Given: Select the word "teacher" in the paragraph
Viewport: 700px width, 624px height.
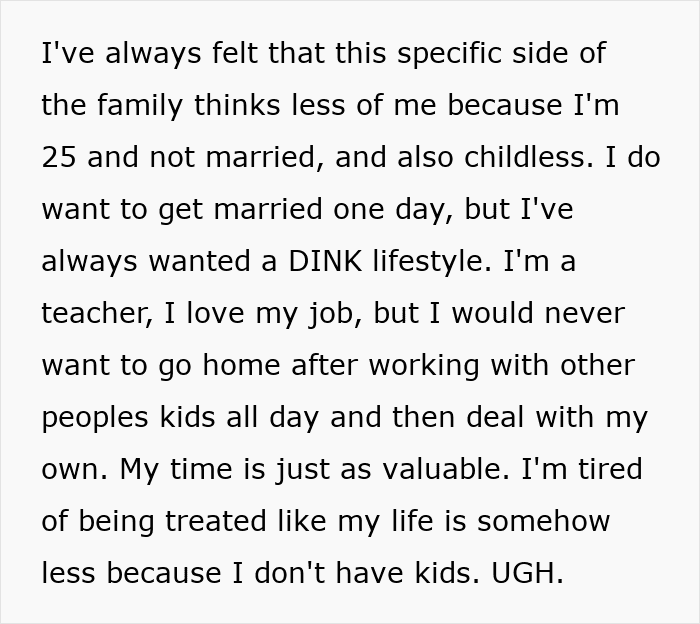Looking at the screenshot, I should click(83, 313).
